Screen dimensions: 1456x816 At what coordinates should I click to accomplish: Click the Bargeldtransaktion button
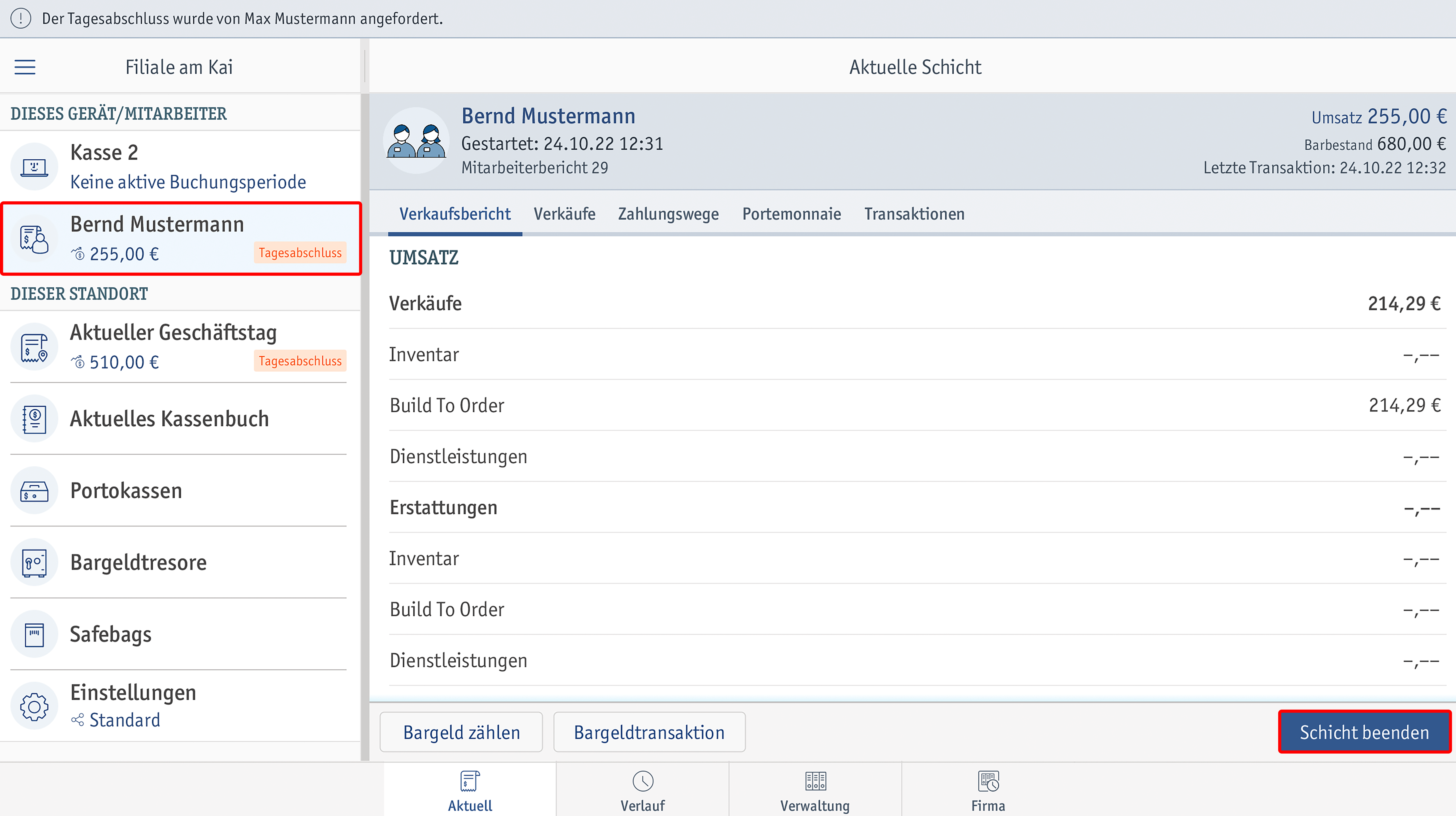tap(649, 732)
